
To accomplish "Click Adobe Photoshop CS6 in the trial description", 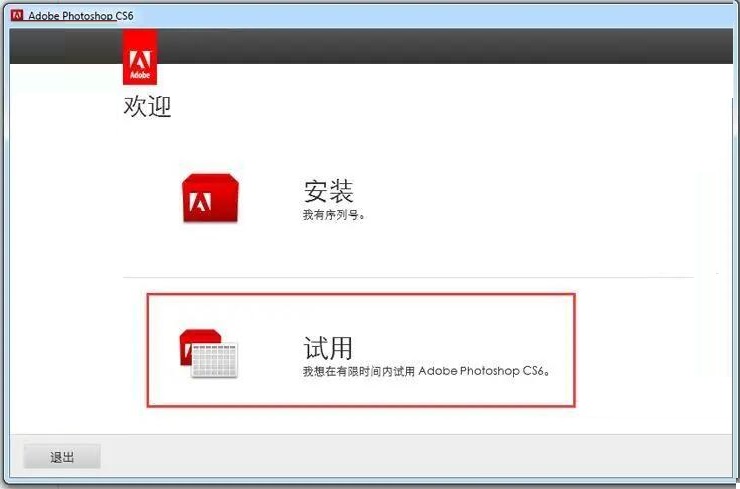I will pyautogui.click(x=482, y=371).
